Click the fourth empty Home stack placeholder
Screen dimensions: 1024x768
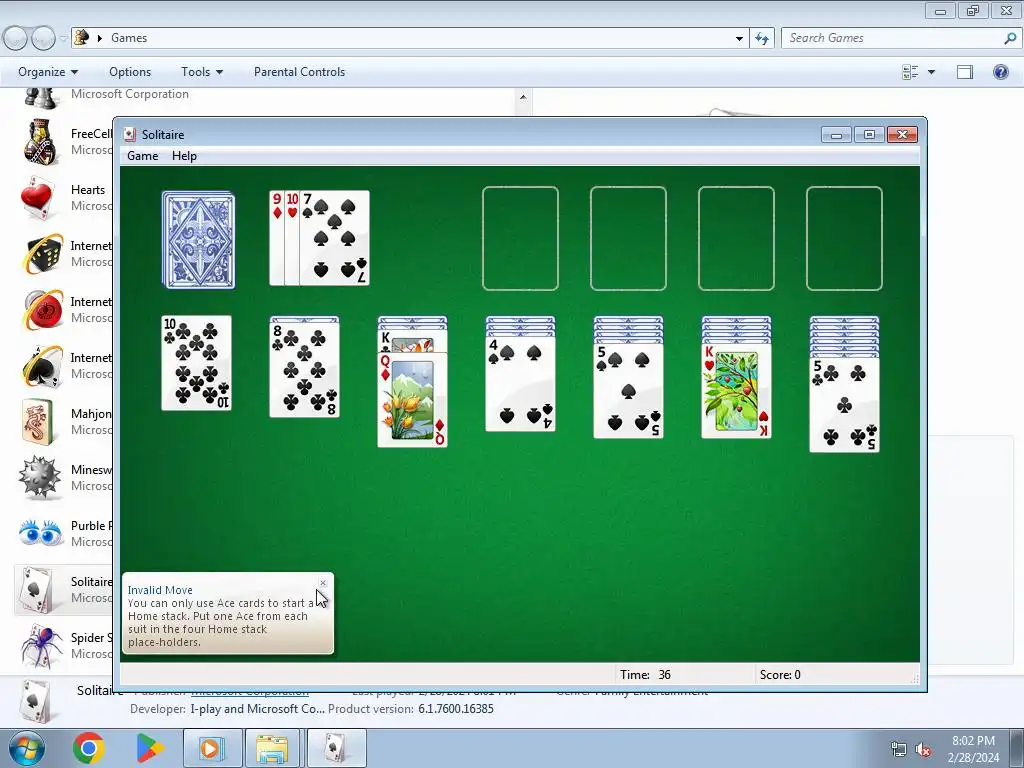(x=844, y=238)
